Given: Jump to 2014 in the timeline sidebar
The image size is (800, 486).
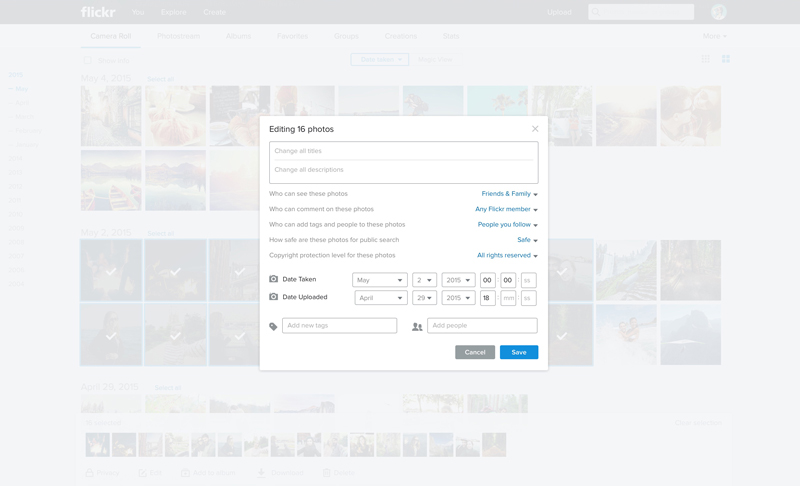Looking at the screenshot, I should 15,159.
